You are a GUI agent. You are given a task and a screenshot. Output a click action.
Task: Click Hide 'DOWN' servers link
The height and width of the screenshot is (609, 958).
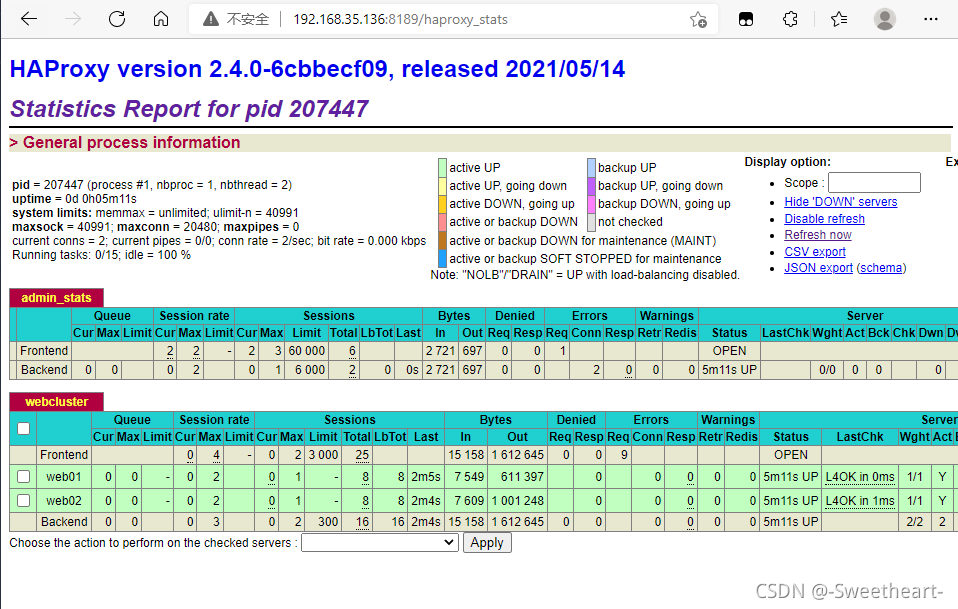[841, 202]
